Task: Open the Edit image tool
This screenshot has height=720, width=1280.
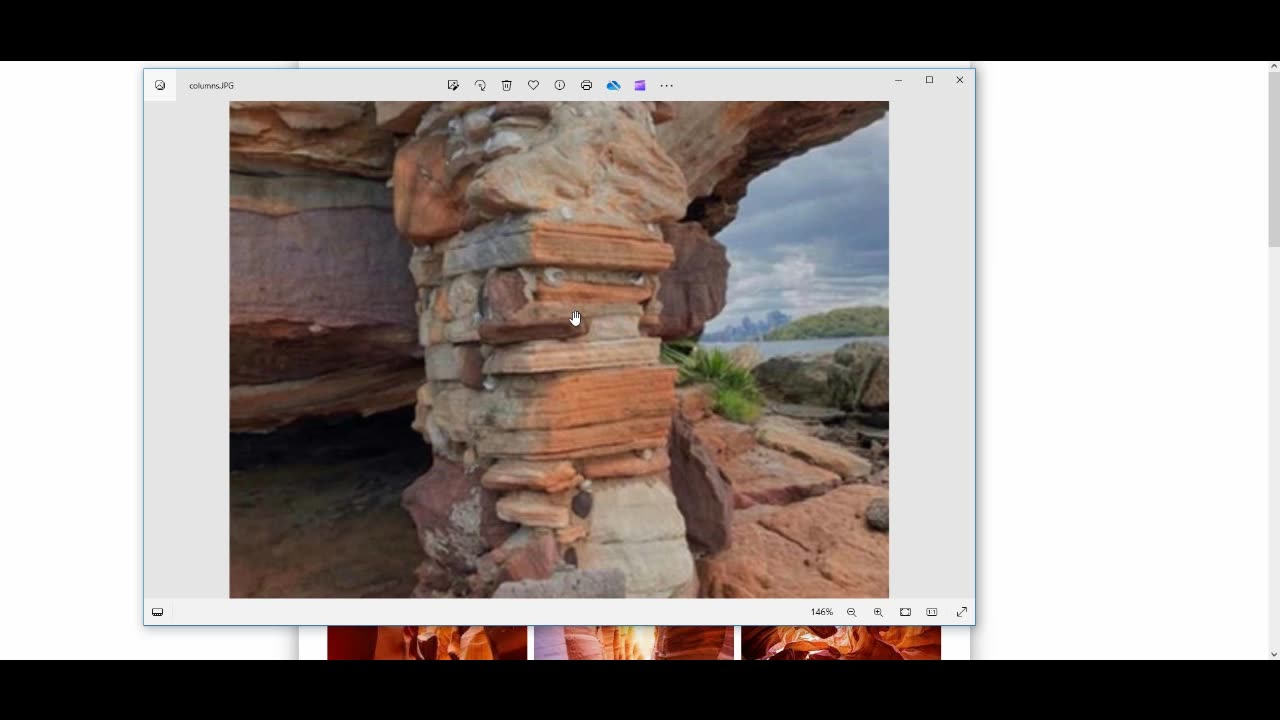Action: (x=453, y=86)
